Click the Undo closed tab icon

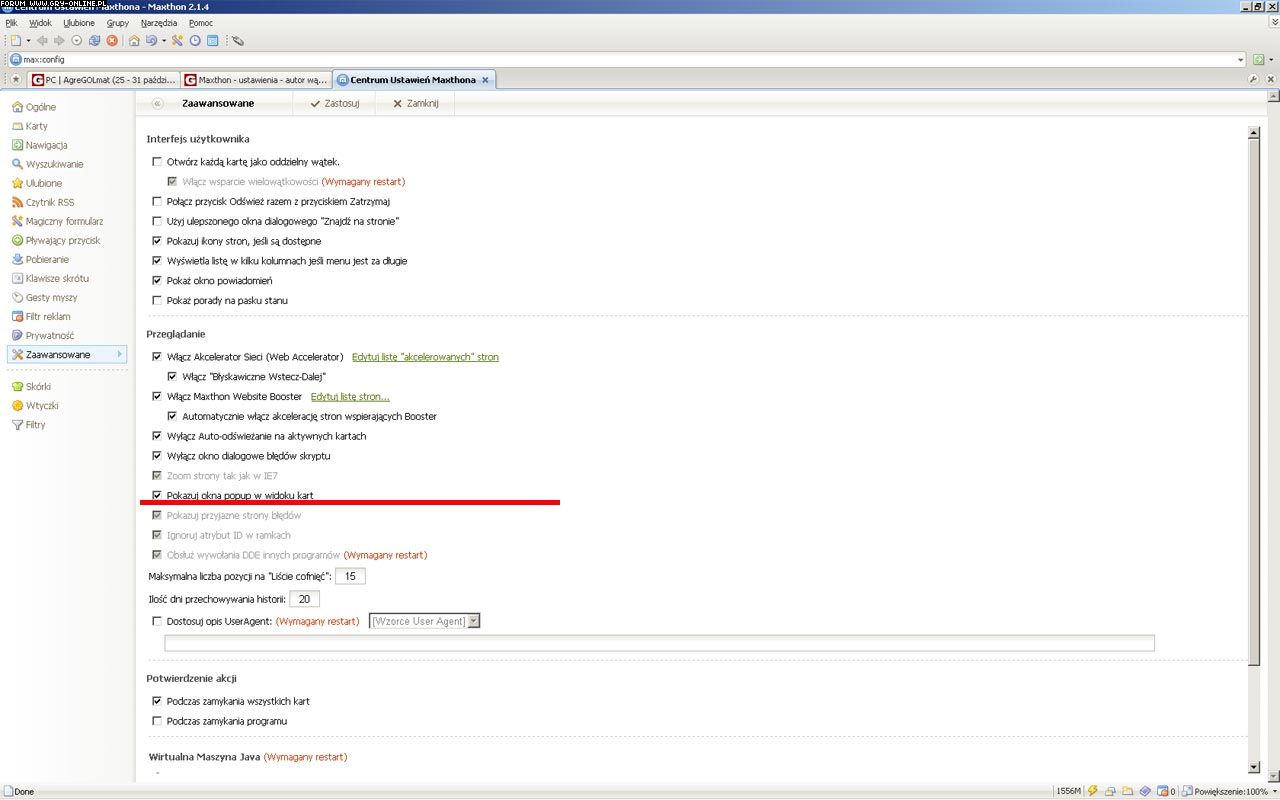pyautogui.click(x=151, y=41)
